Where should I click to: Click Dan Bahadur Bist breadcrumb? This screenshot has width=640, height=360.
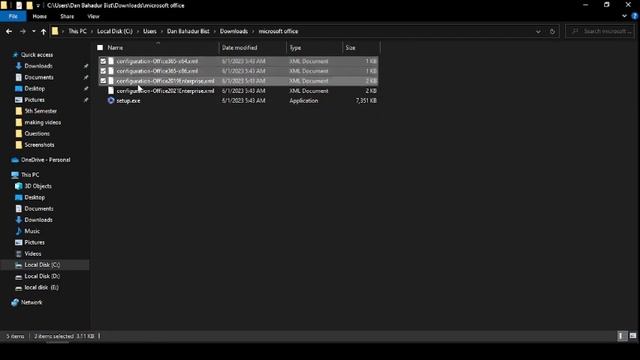(188, 31)
